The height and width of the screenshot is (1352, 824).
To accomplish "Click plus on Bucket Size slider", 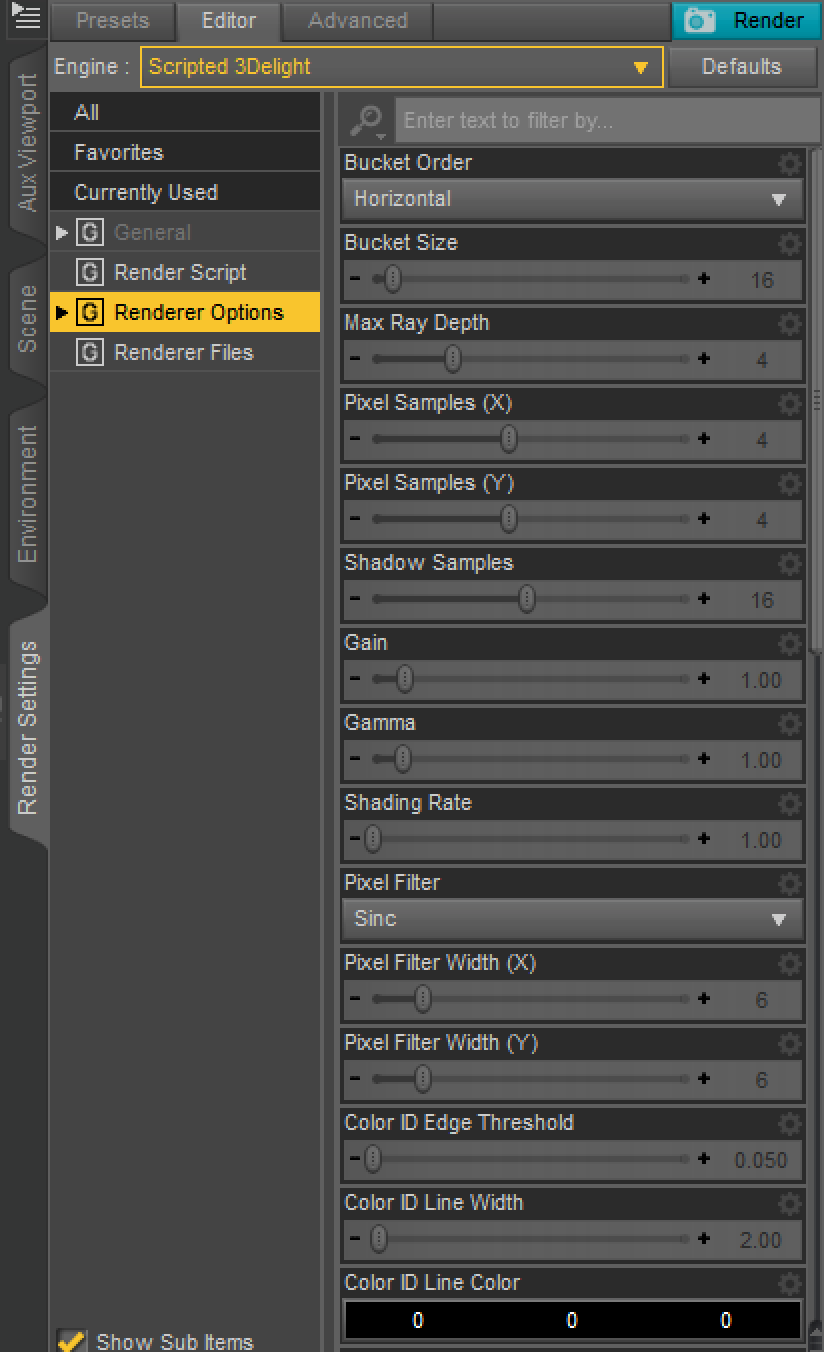I will pos(704,279).
